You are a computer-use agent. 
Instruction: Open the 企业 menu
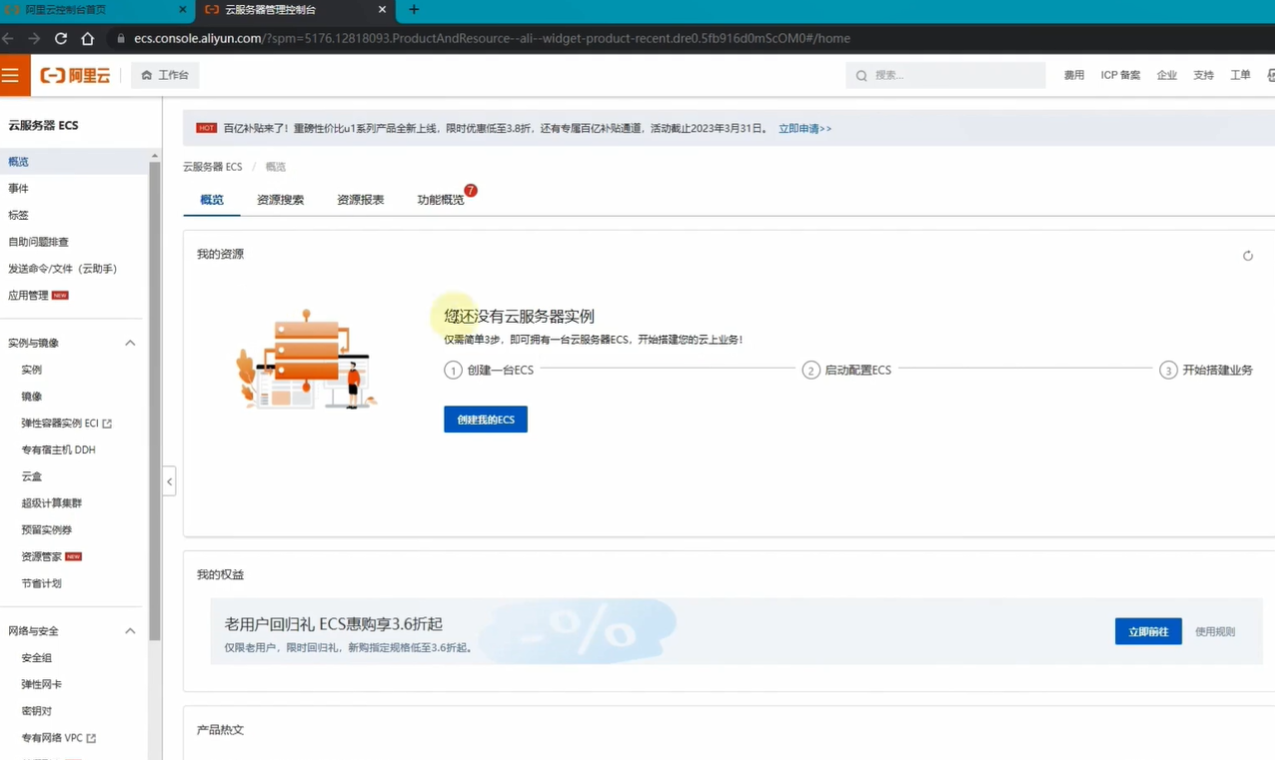(x=1167, y=75)
